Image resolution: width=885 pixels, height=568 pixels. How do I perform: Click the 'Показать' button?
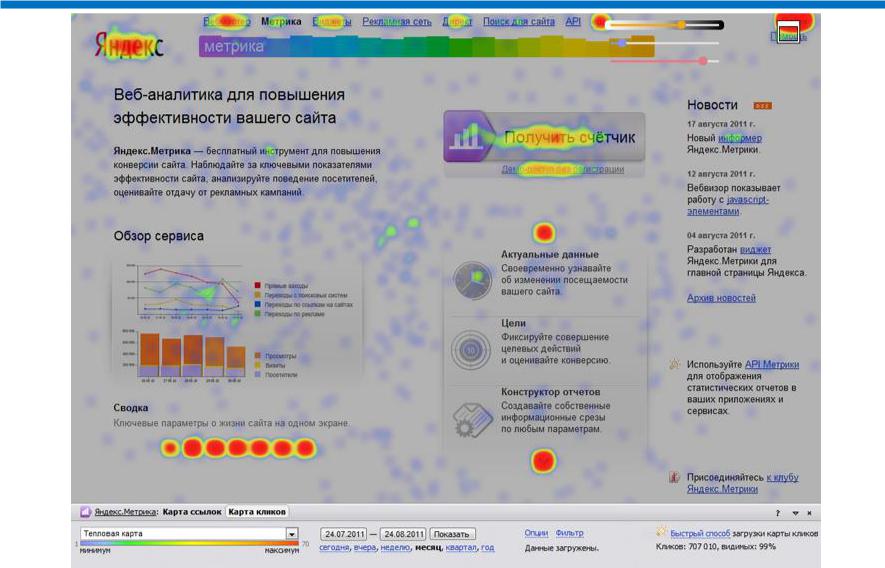coord(452,534)
